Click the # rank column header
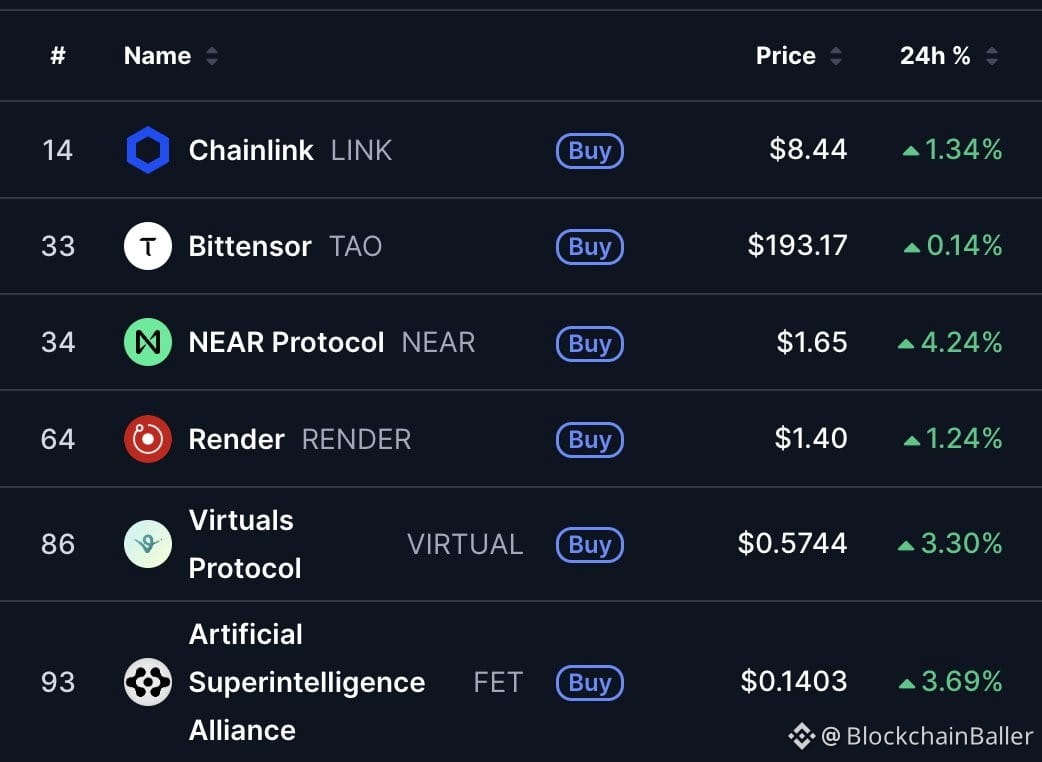1042x762 pixels. (x=58, y=56)
